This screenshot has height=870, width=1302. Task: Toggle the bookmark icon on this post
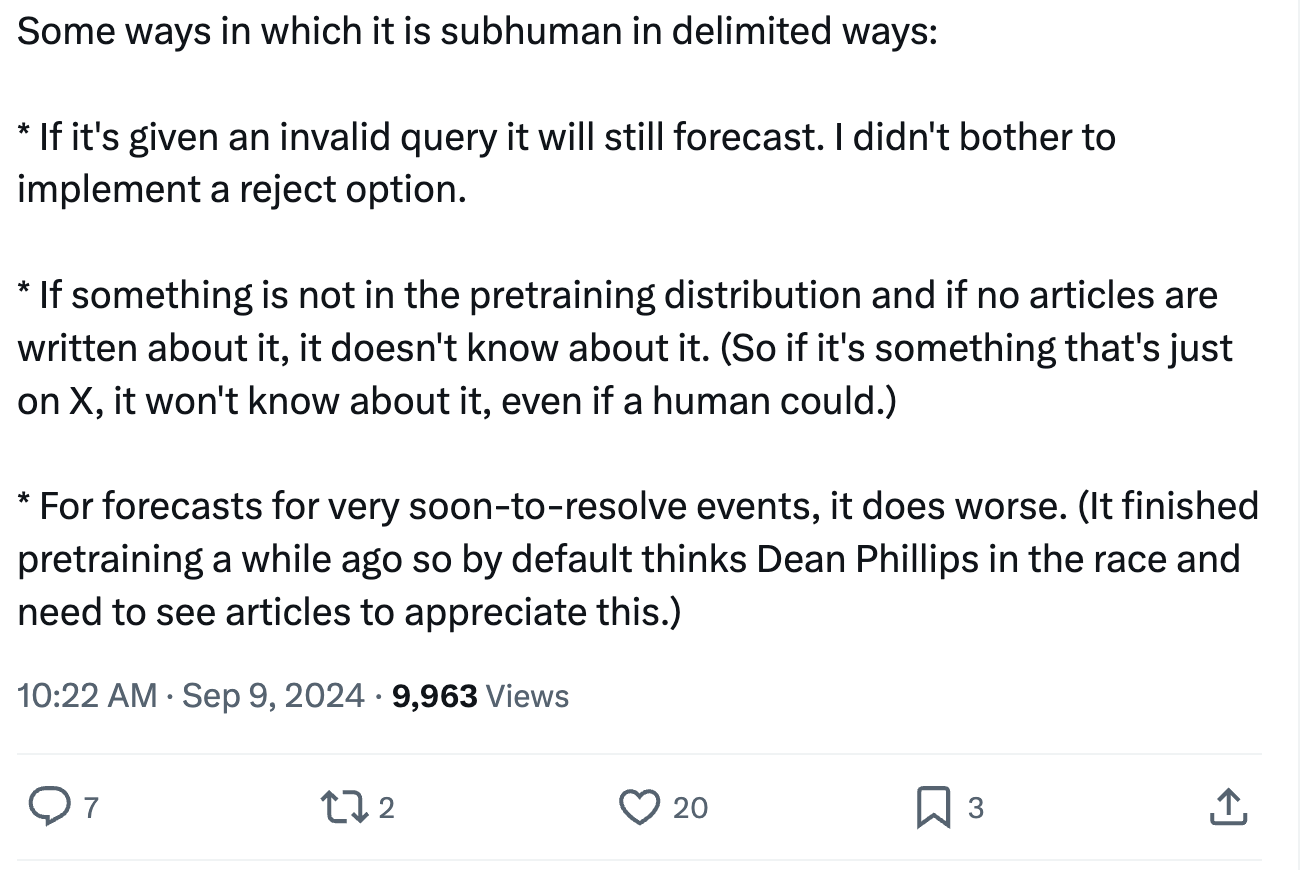coord(933,807)
